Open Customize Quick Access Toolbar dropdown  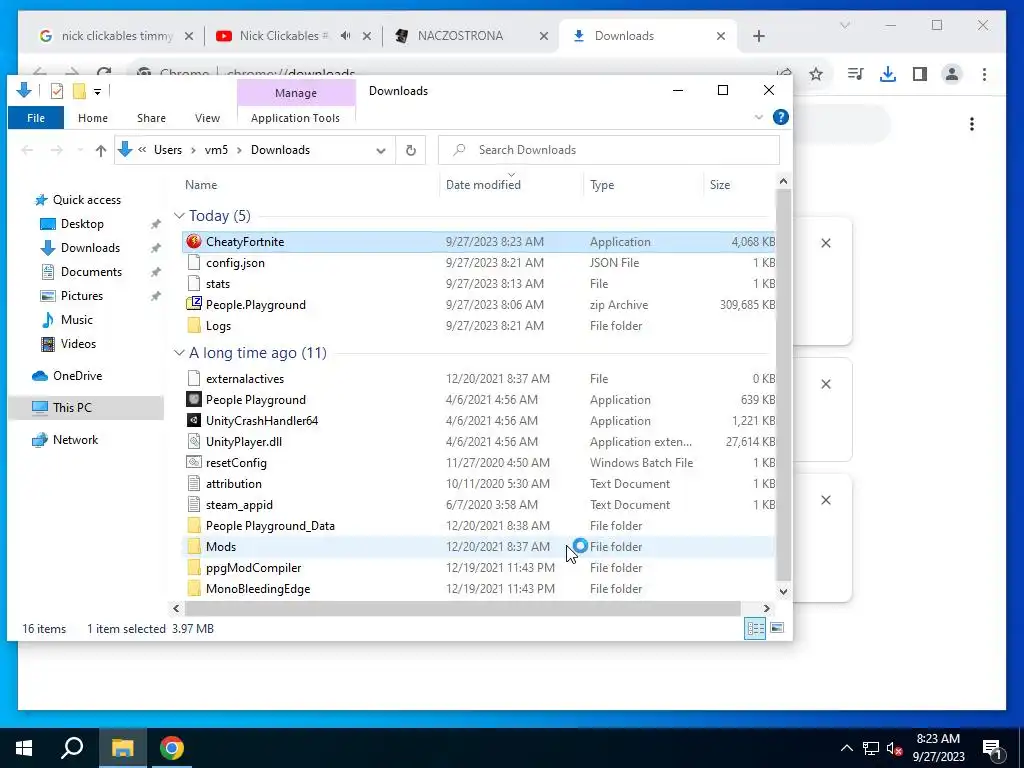(x=97, y=92)
